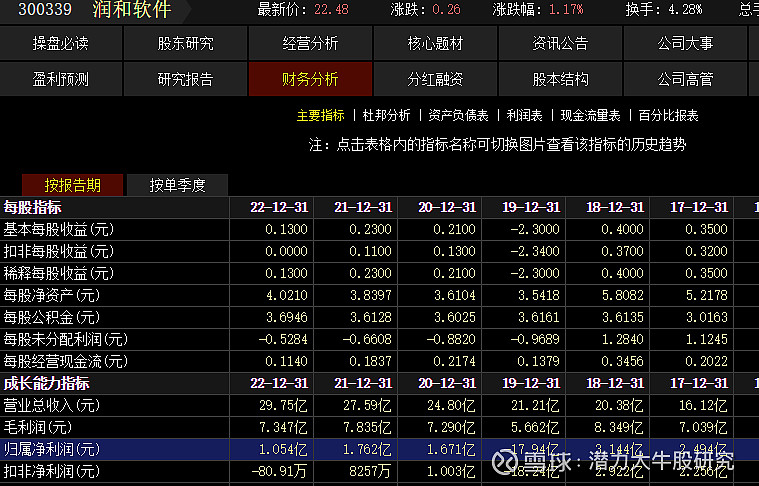Open the 研究报告 tab

[185, 79]
